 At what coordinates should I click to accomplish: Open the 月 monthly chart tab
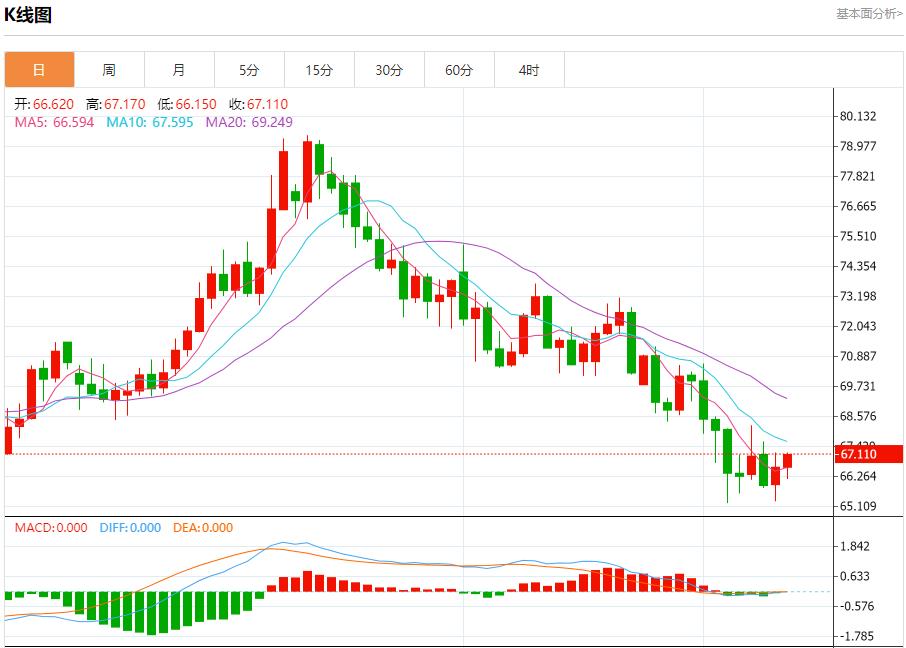[x=179, y=70]
